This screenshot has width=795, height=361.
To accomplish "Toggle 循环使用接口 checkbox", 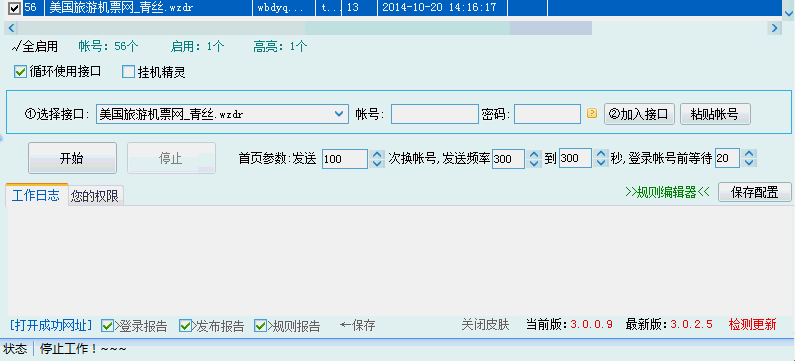I will point(20,72).
